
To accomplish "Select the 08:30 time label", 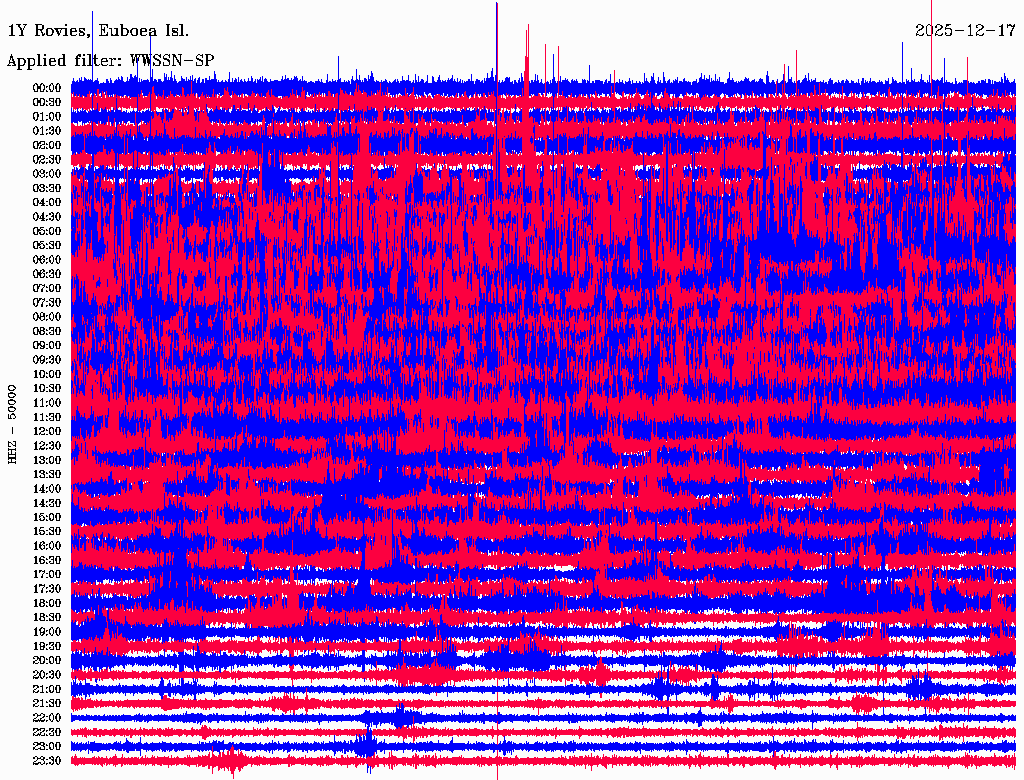I will pos(47,331).
